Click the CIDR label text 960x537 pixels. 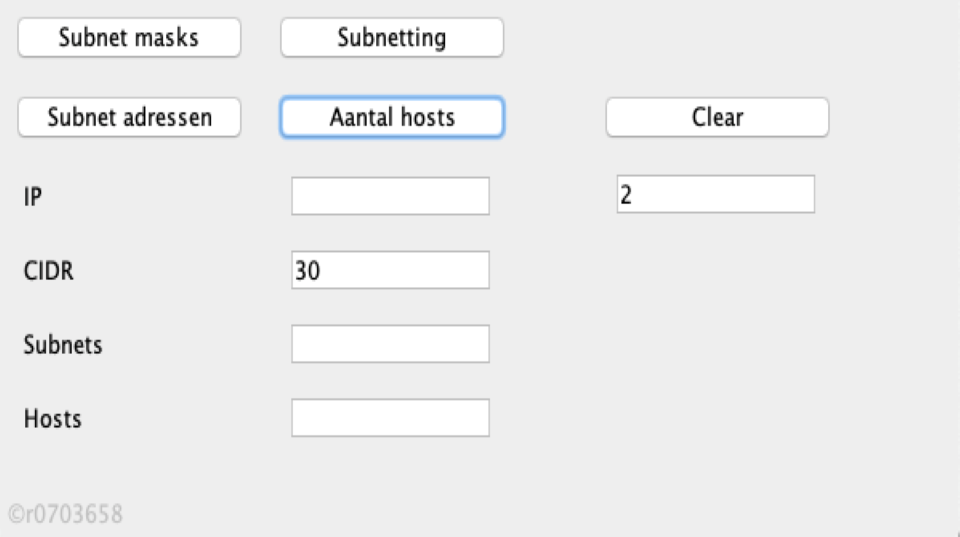tap(49, 271)
